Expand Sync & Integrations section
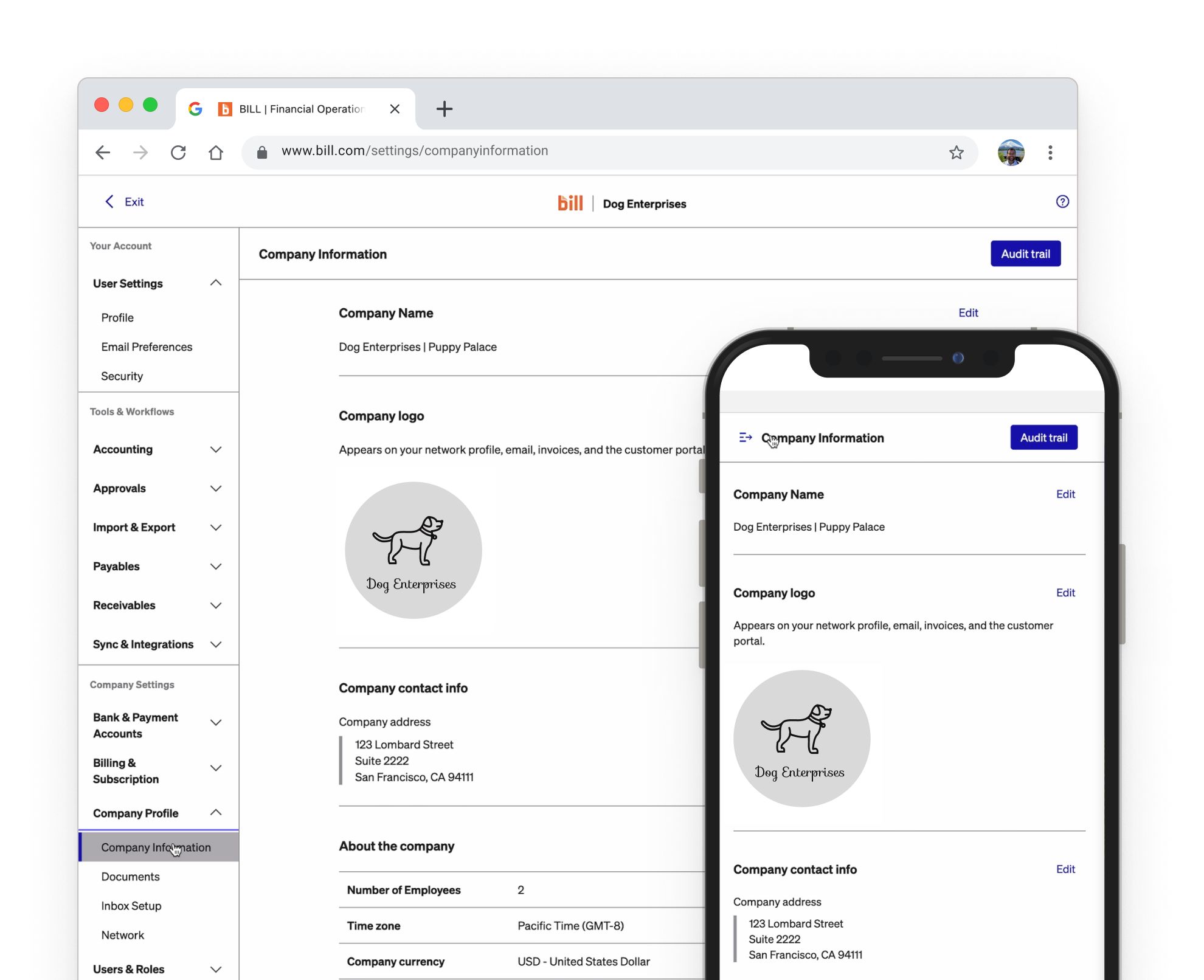Image resolution: width=1204 pixels, height=980 pixels. point(216,644)
